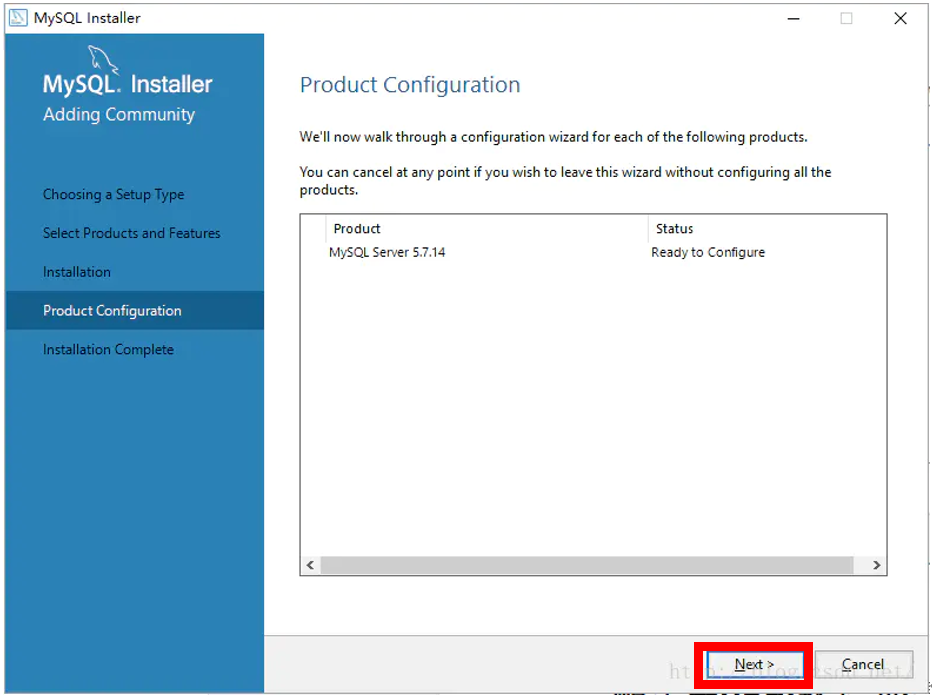Click the Ready to Configure status text

coord(708,252)
